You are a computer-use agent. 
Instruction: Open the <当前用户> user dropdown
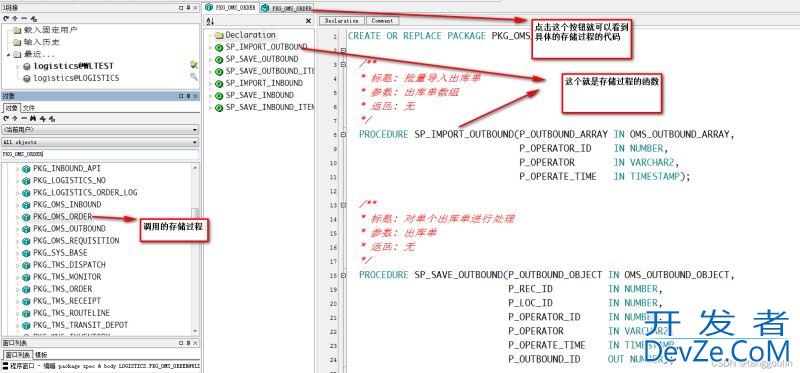(100, 130)
